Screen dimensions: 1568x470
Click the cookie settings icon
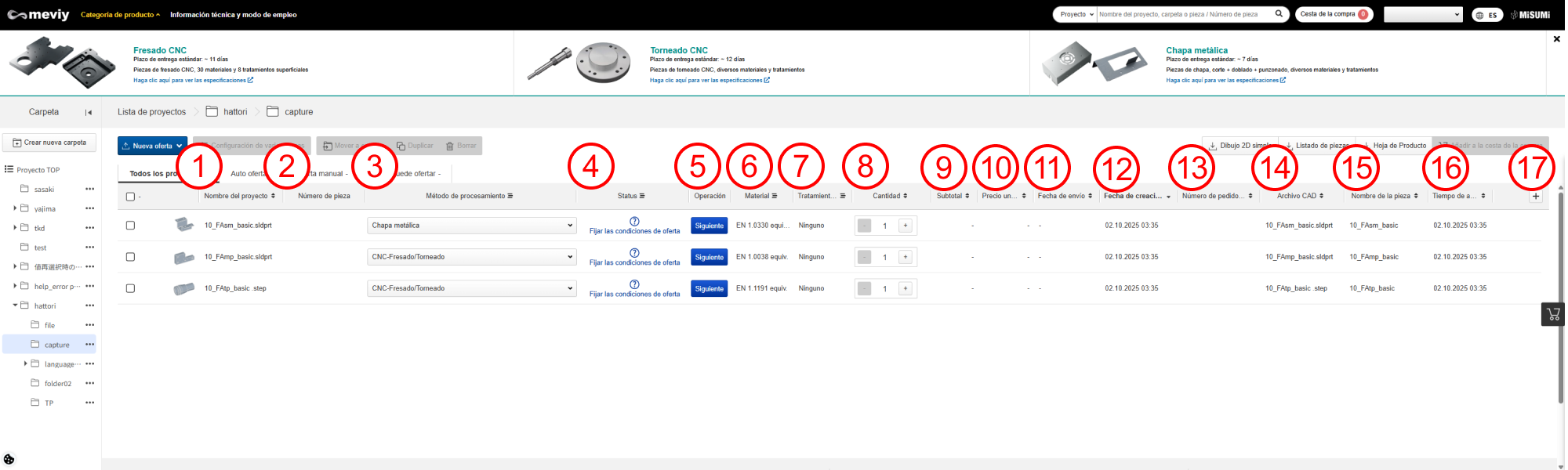coord(9,459)
